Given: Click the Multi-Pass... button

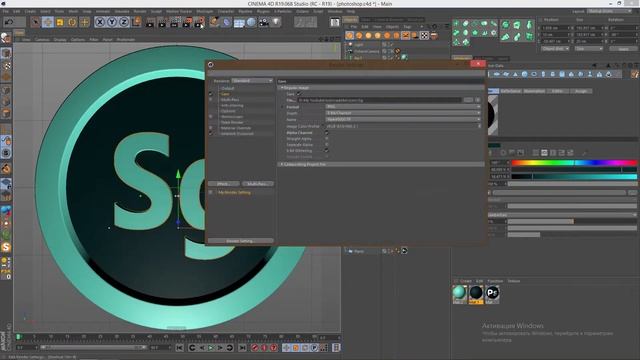Looking at the screenshot, I should click(x=258, y=184).
